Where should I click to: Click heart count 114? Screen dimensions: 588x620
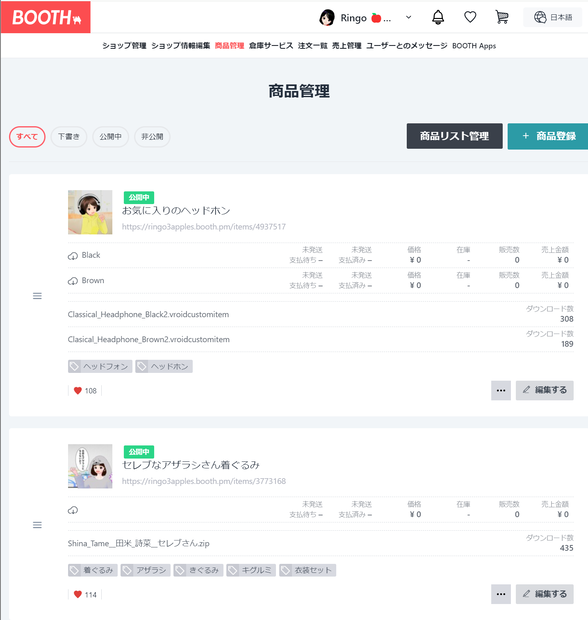(x=85, y=595)
